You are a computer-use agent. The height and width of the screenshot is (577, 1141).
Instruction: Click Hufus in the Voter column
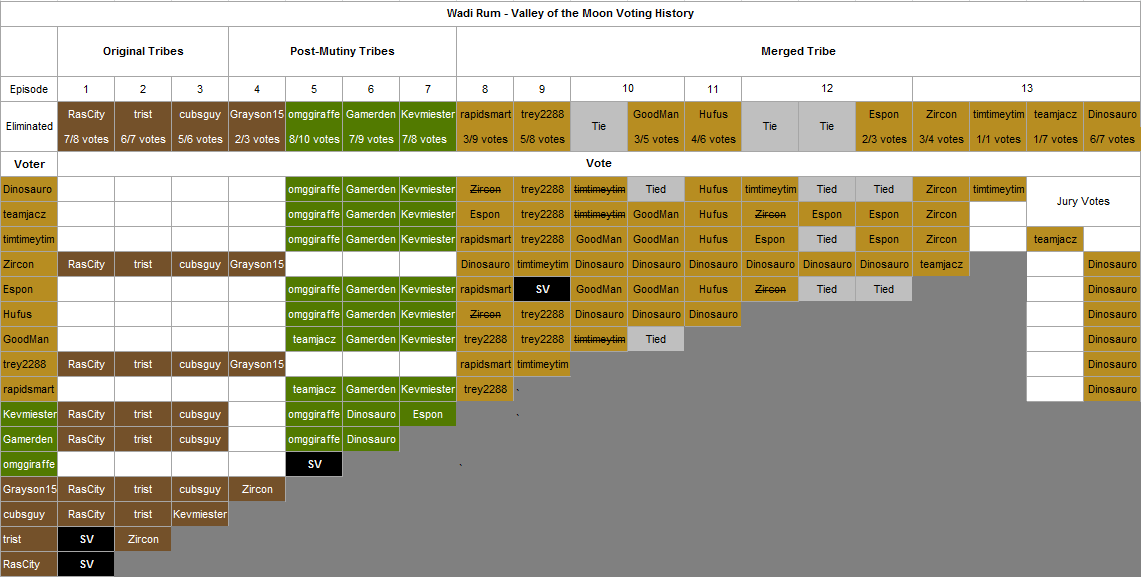29,314
